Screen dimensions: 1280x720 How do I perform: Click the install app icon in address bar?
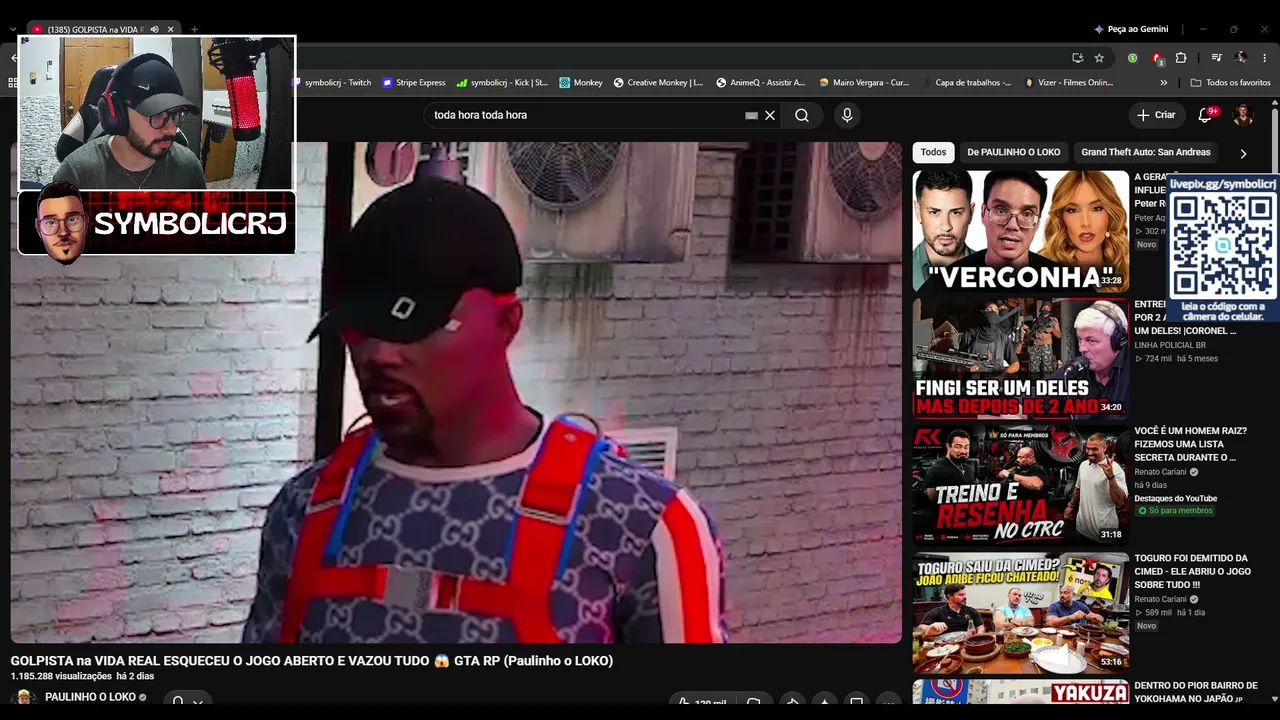1077,58
